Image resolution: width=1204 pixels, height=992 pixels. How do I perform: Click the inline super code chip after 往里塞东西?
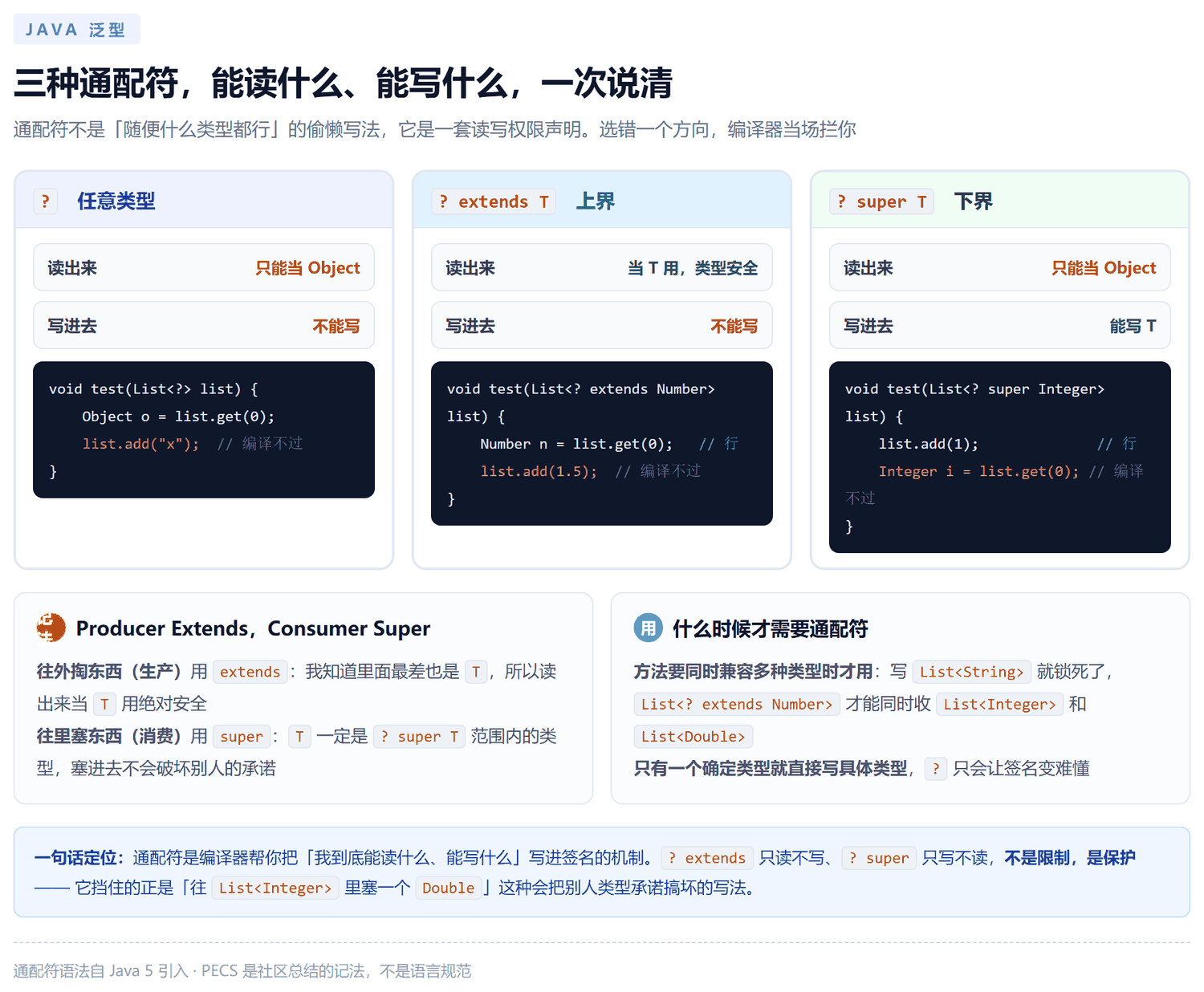pos(242,736)
